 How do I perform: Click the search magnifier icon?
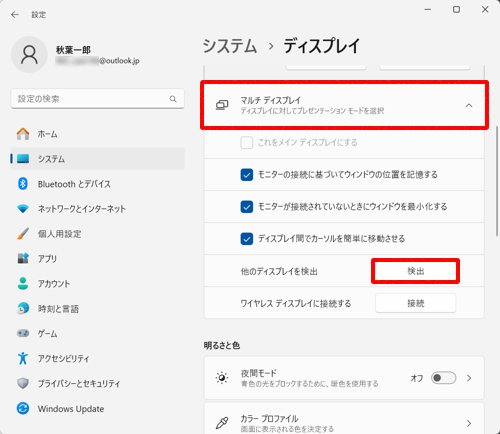[173, 99]
